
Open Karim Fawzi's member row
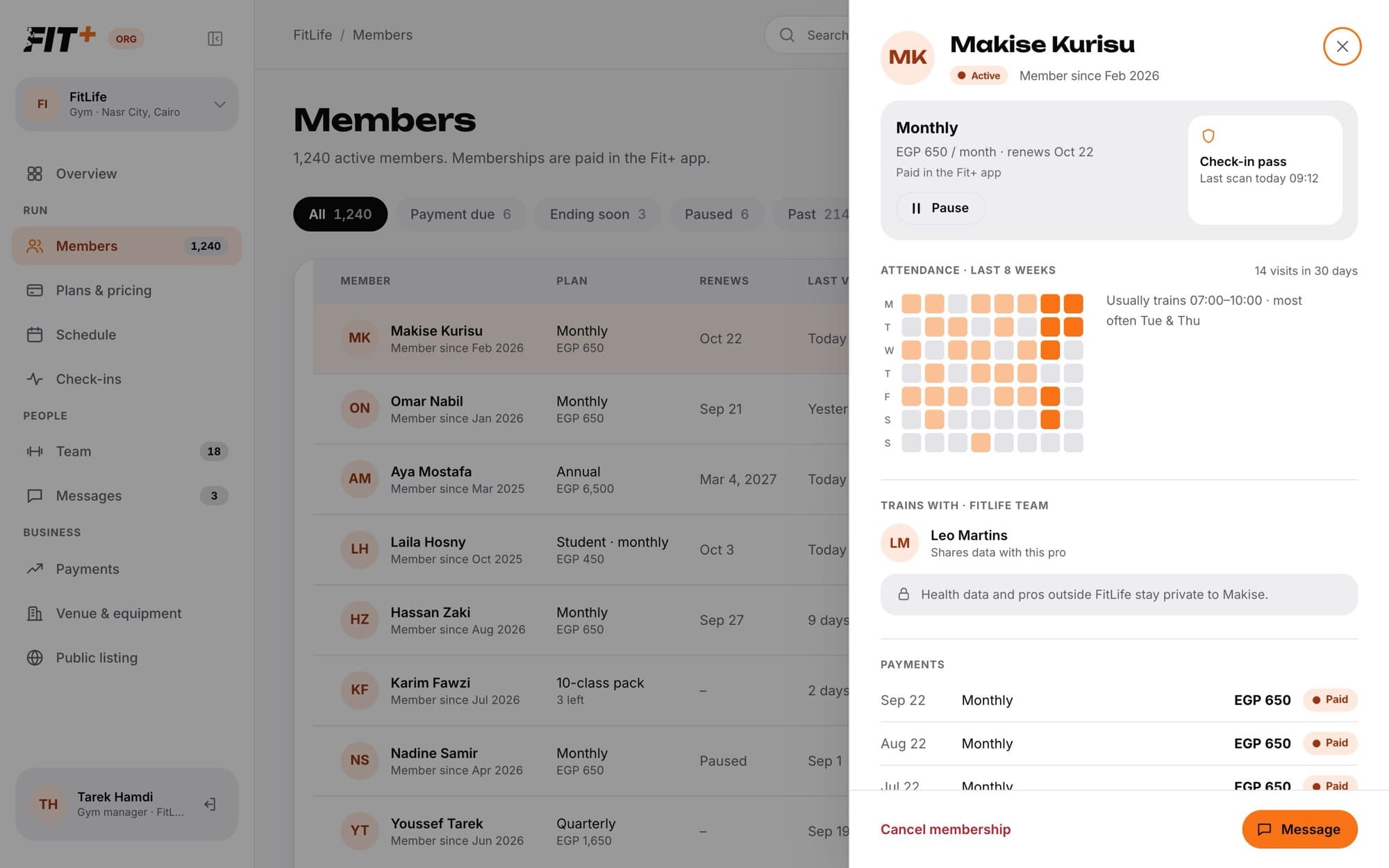[x=581, y=690]
